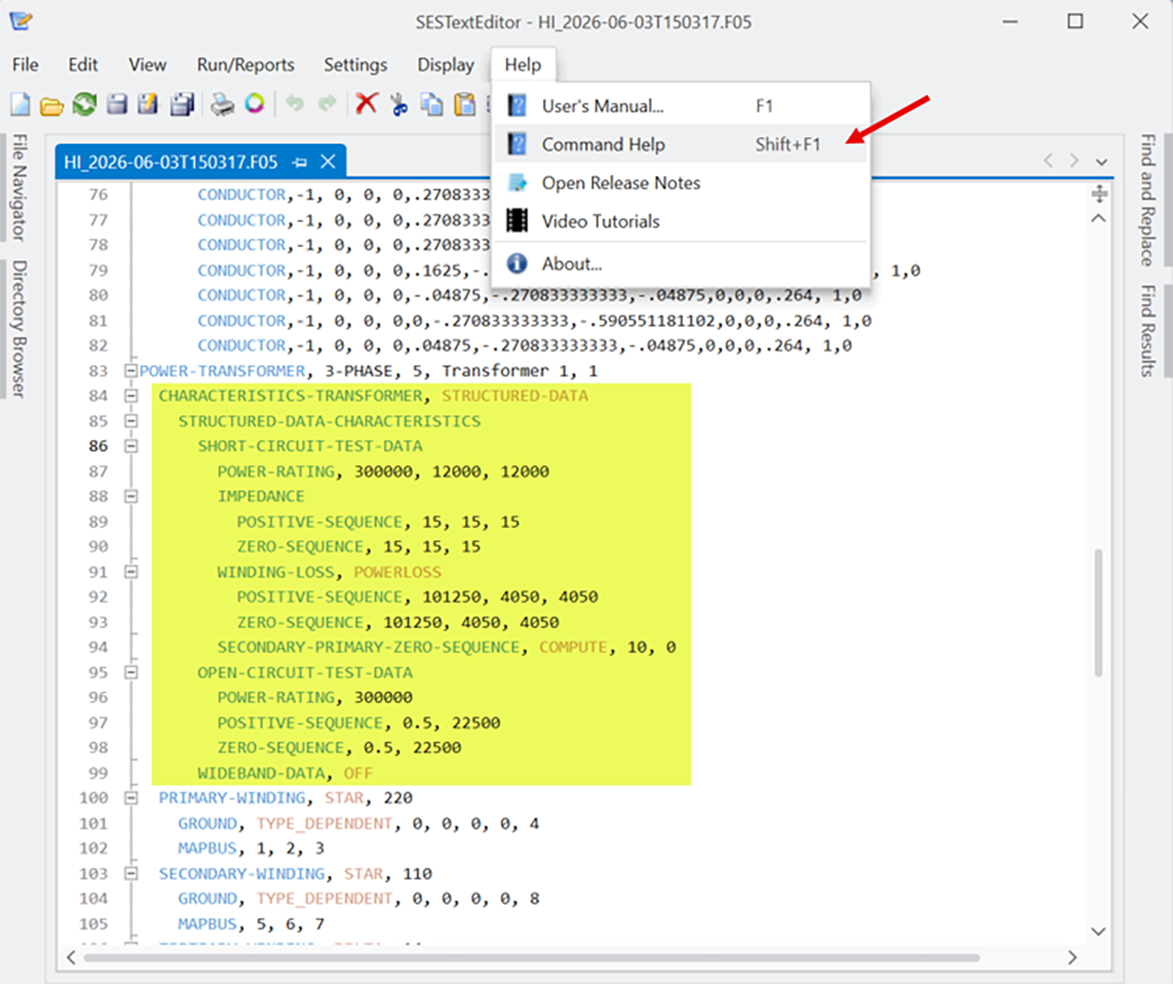Show the Directory Browser side panel

point(19,328)
